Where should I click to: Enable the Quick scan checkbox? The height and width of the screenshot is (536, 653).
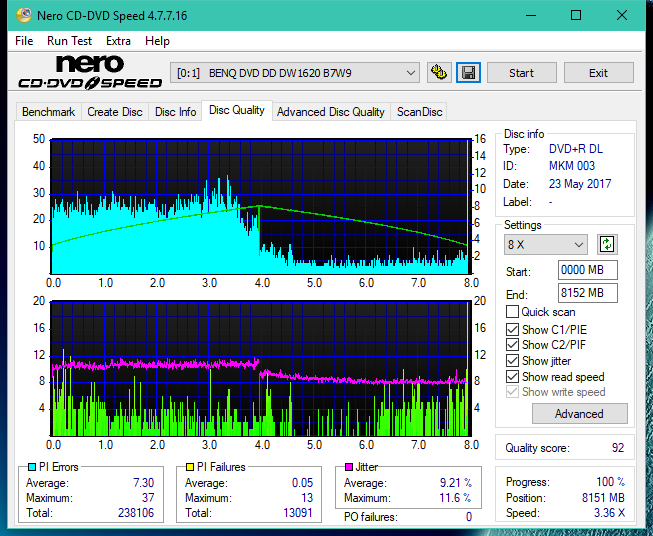coord(512,312)
